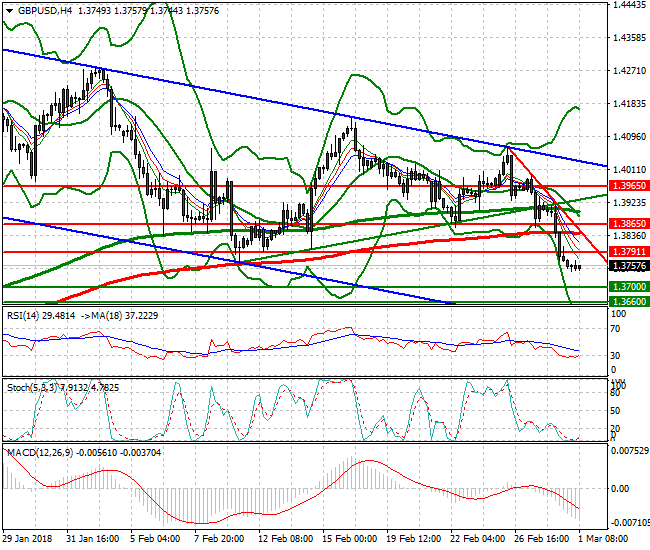
Task: Click the 1.40960 value on price axis
Action: coord(628,137)
